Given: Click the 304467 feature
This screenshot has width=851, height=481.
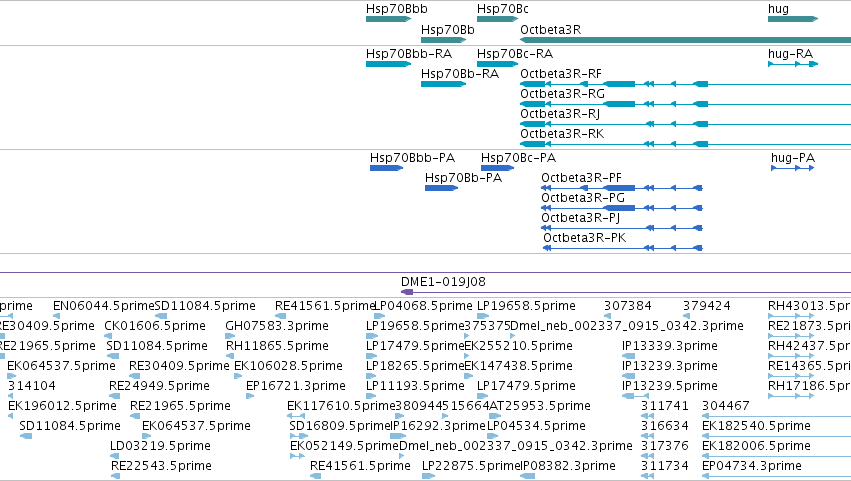Looking at the screenshot, I should click(776, 416).
